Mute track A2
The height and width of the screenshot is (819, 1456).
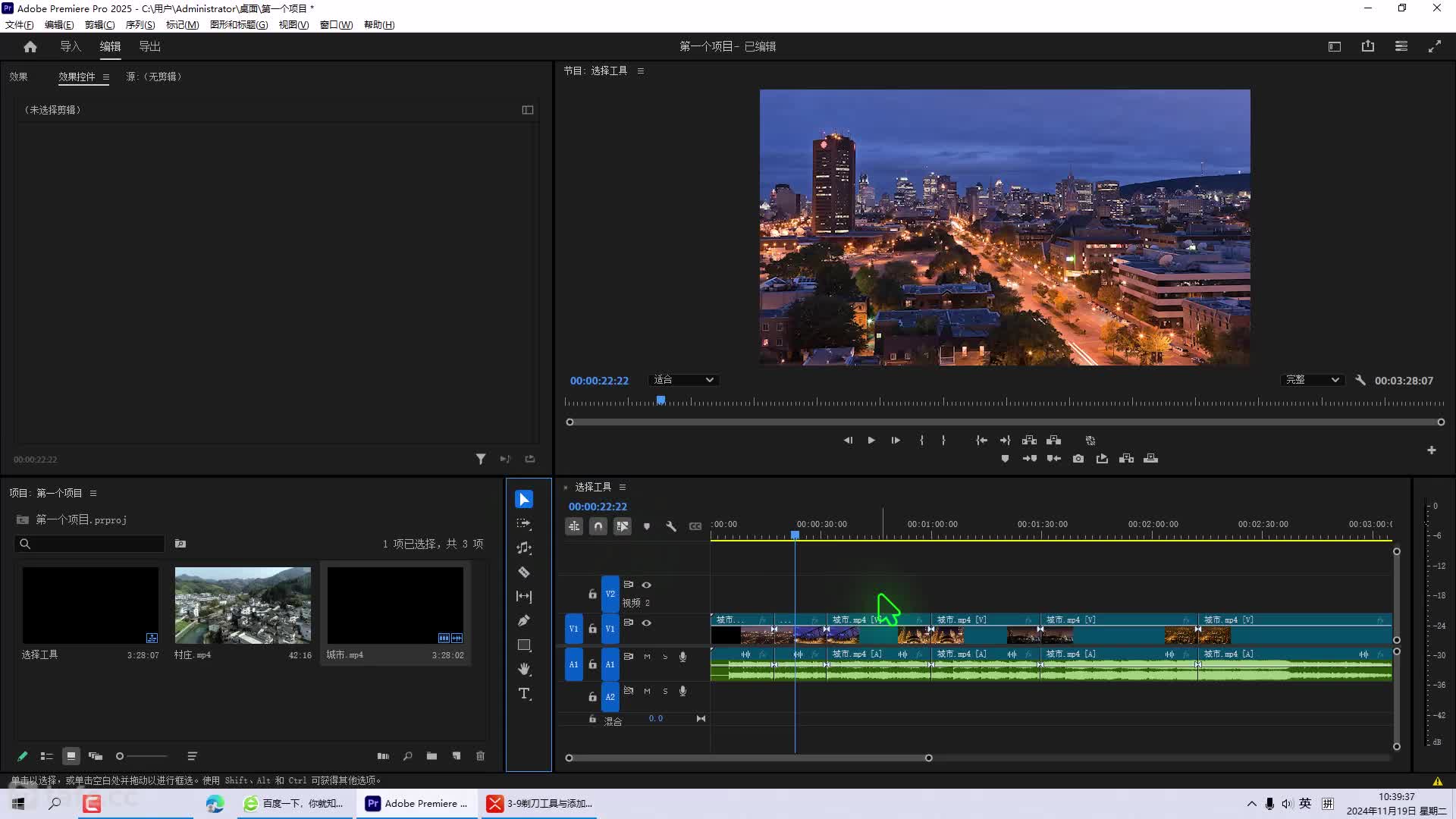pos(647,691)
